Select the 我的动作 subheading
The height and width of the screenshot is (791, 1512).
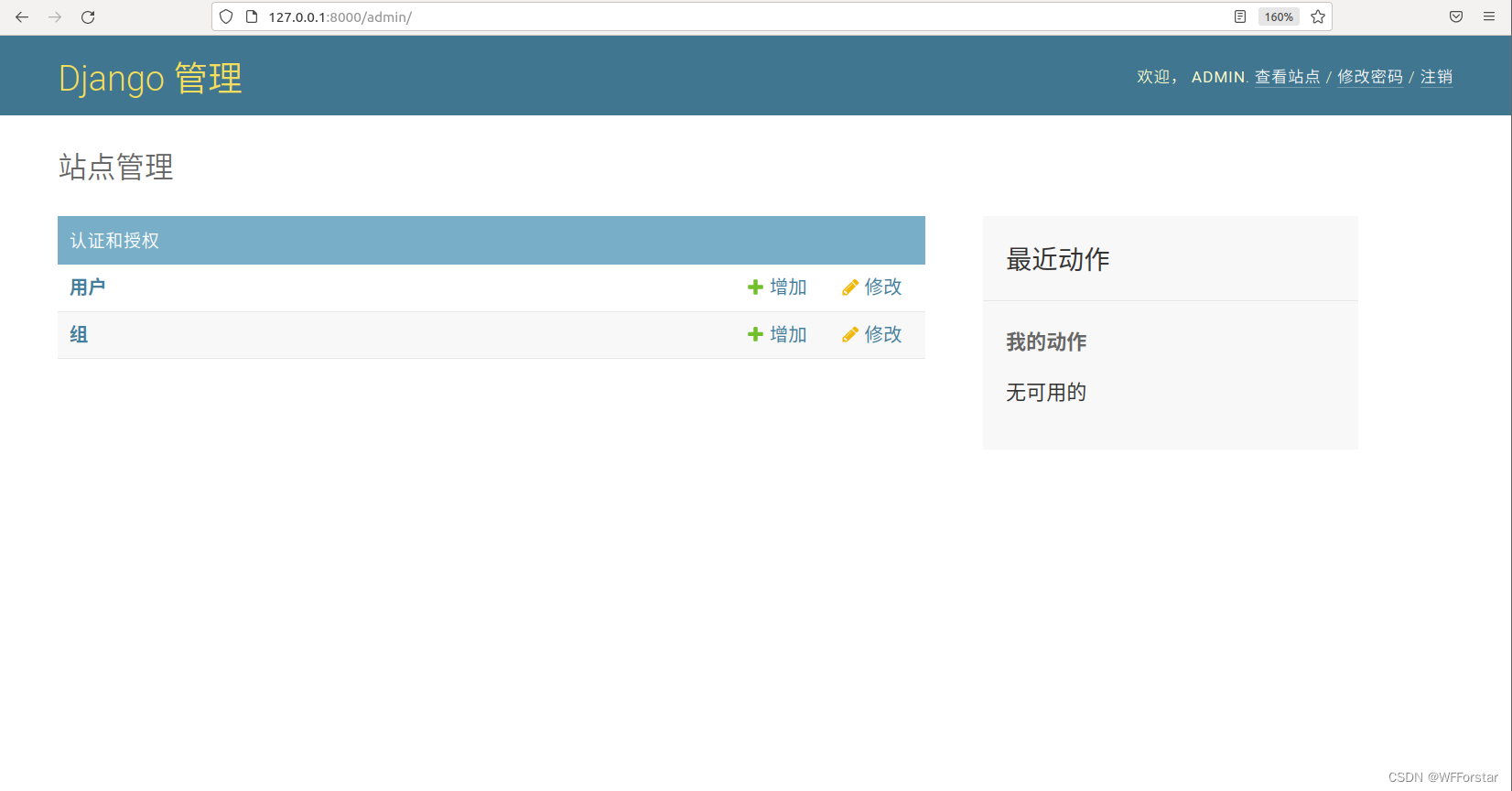tap(1046, 342)
